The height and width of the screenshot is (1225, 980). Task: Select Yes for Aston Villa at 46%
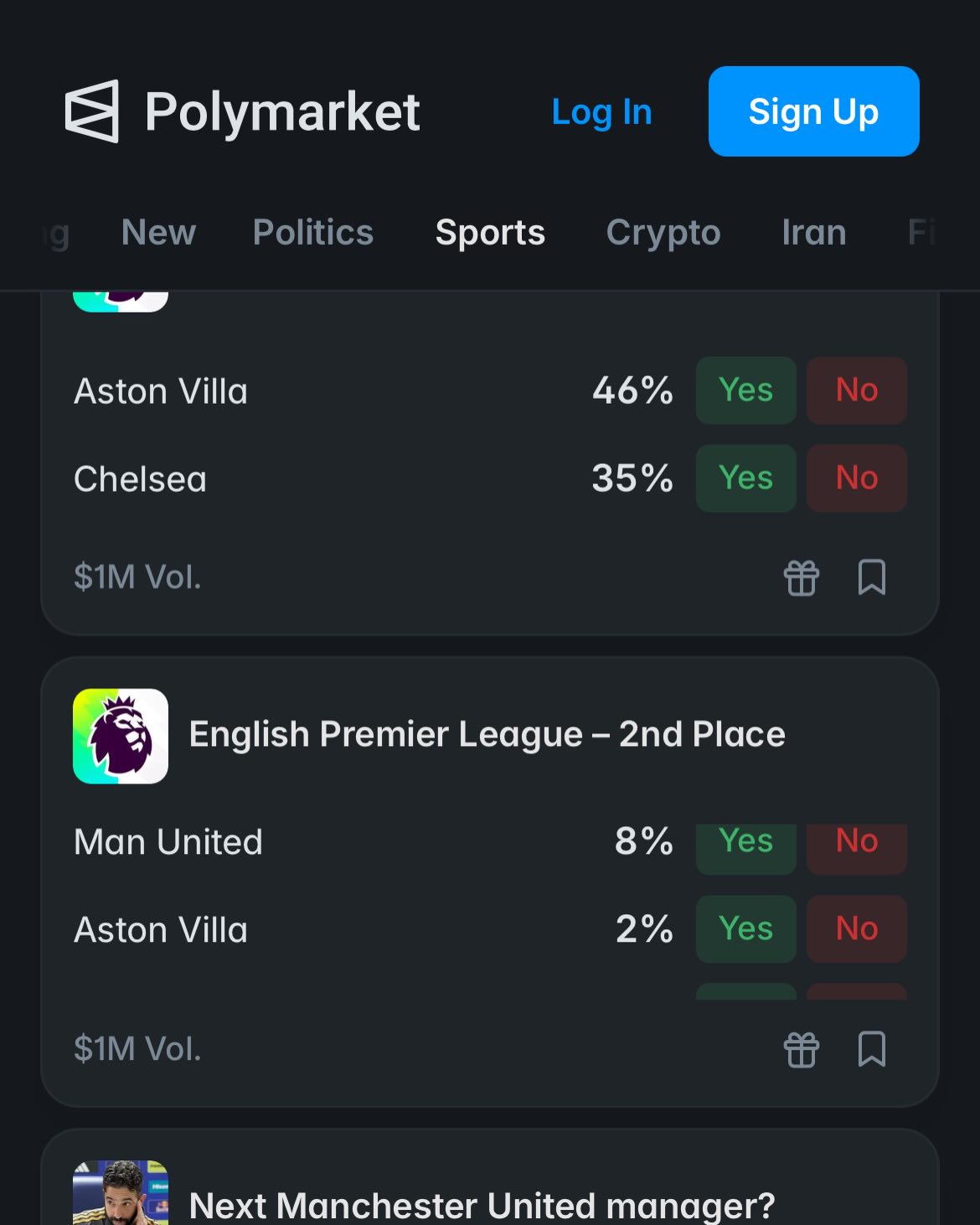pyautogui.click(x=745, y=390)
